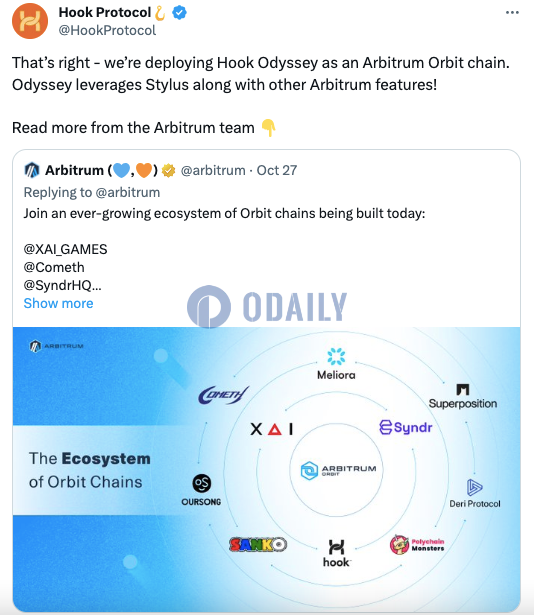Expand quoted tweet with Show more

coord(58,303)
